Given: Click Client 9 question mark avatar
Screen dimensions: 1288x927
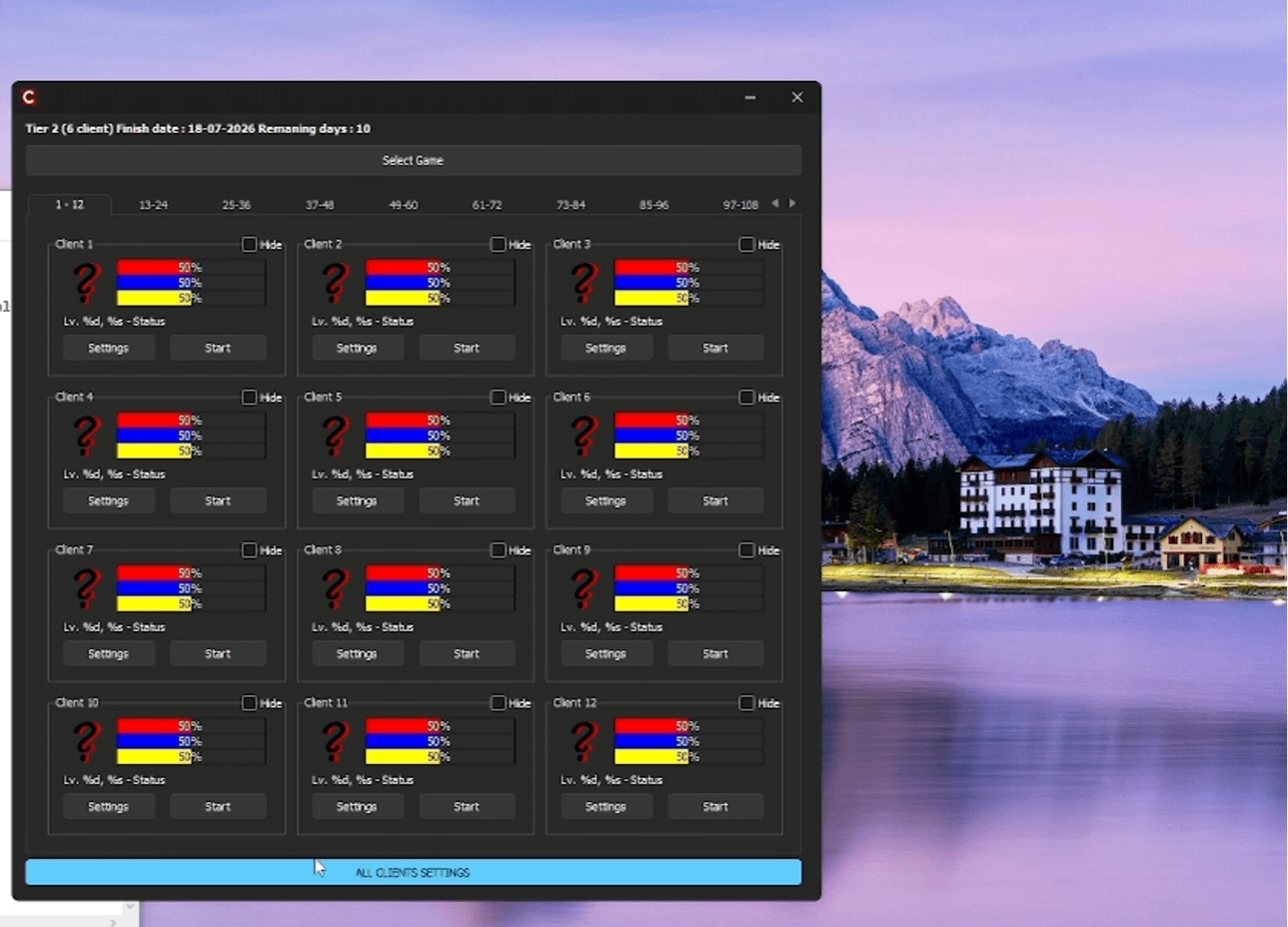Looking at the screenshot, I should [x=584, y=589].
